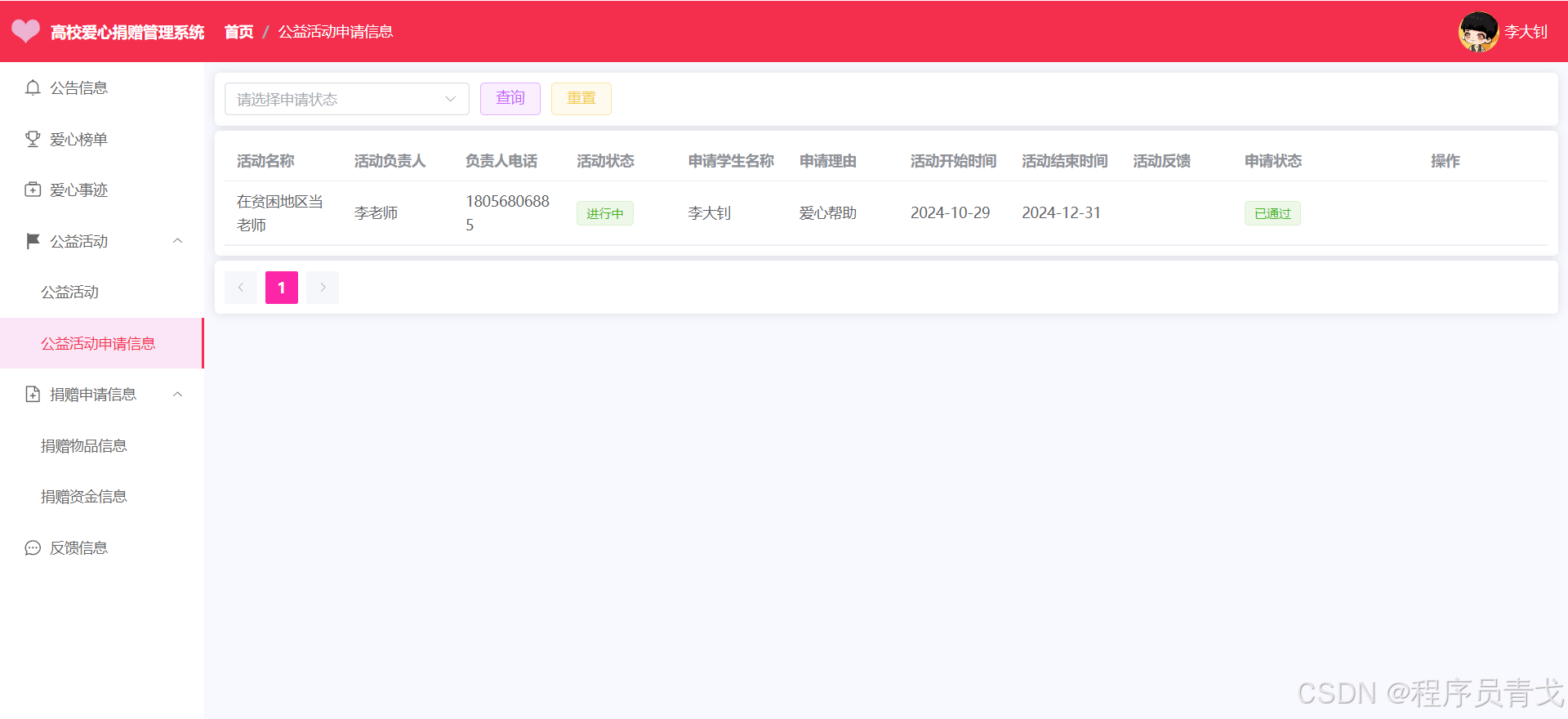
Task: Click the end date 2024-12-31
Action: click(1062, 212)
